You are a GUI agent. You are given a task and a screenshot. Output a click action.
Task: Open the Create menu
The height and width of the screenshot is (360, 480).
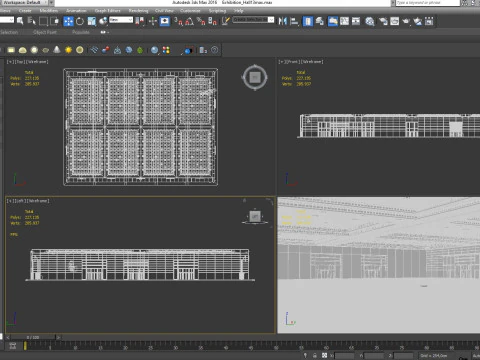[x=25, y=11]
